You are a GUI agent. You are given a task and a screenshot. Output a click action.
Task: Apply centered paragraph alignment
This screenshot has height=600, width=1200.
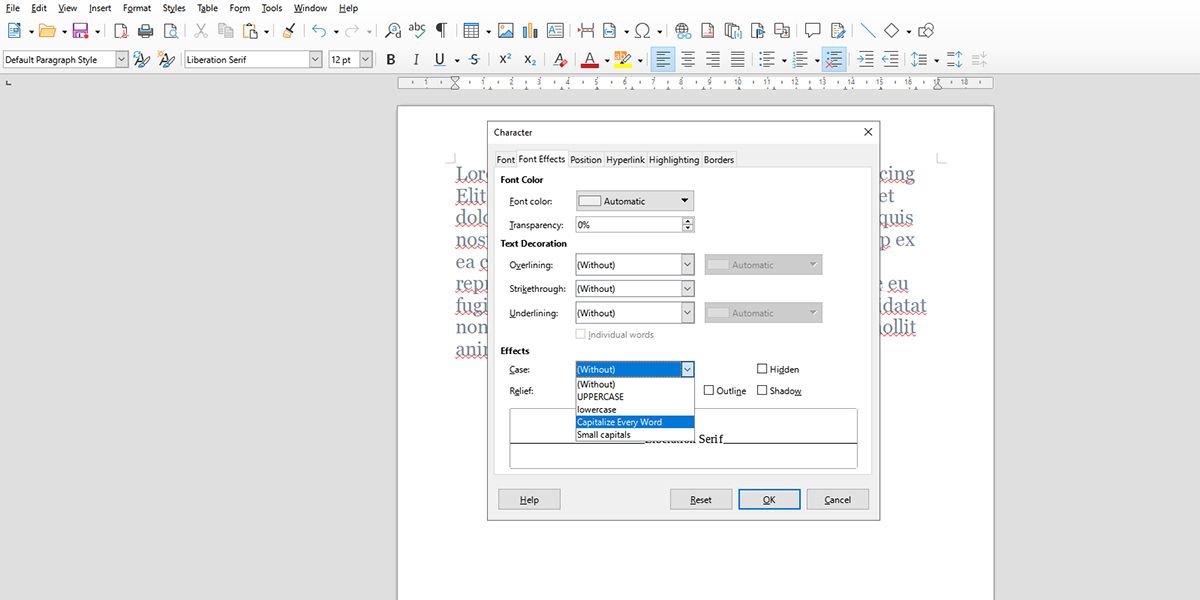(x=687, y=60)
